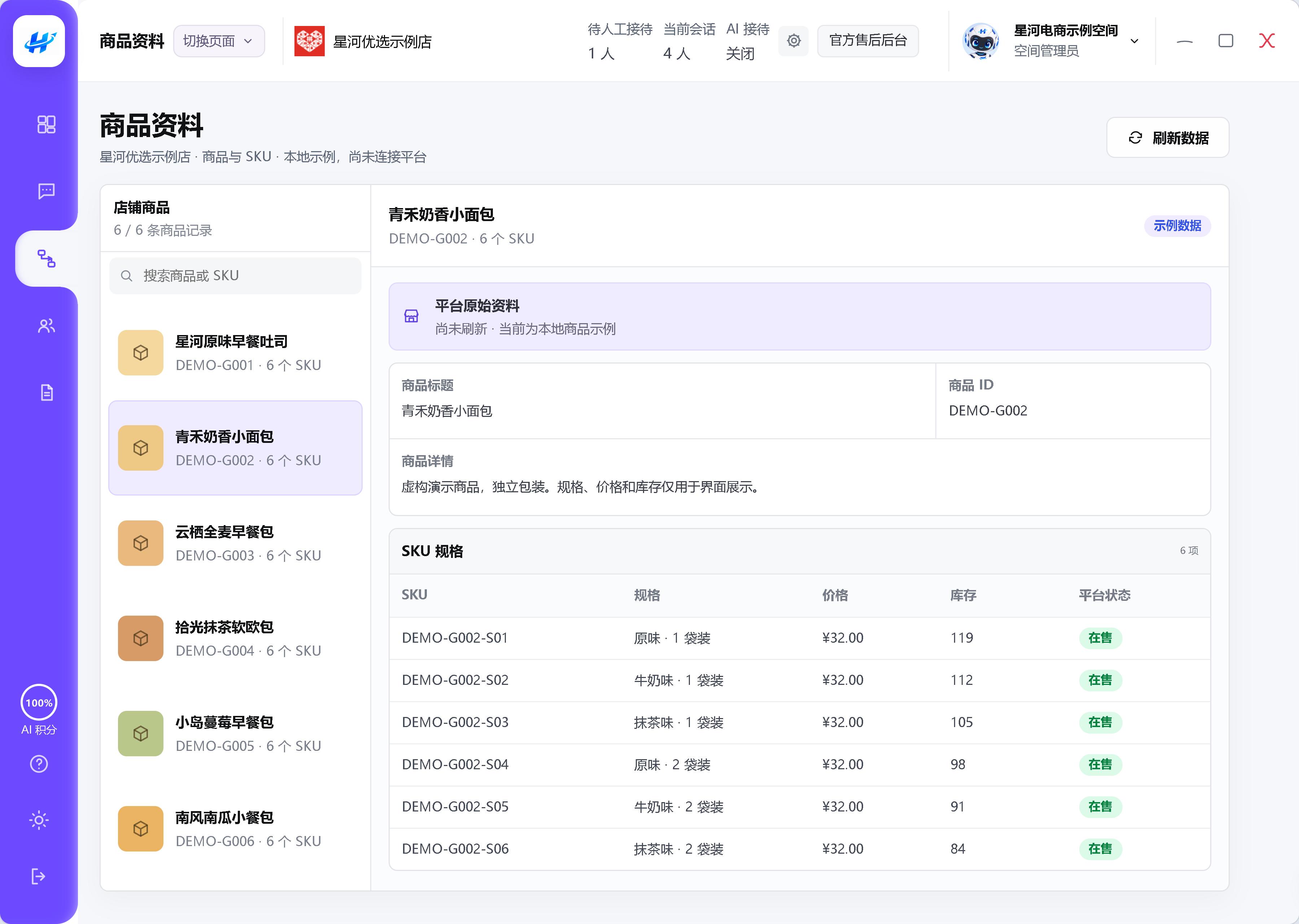Select the 青禾奶香小面包 list item

235,448
